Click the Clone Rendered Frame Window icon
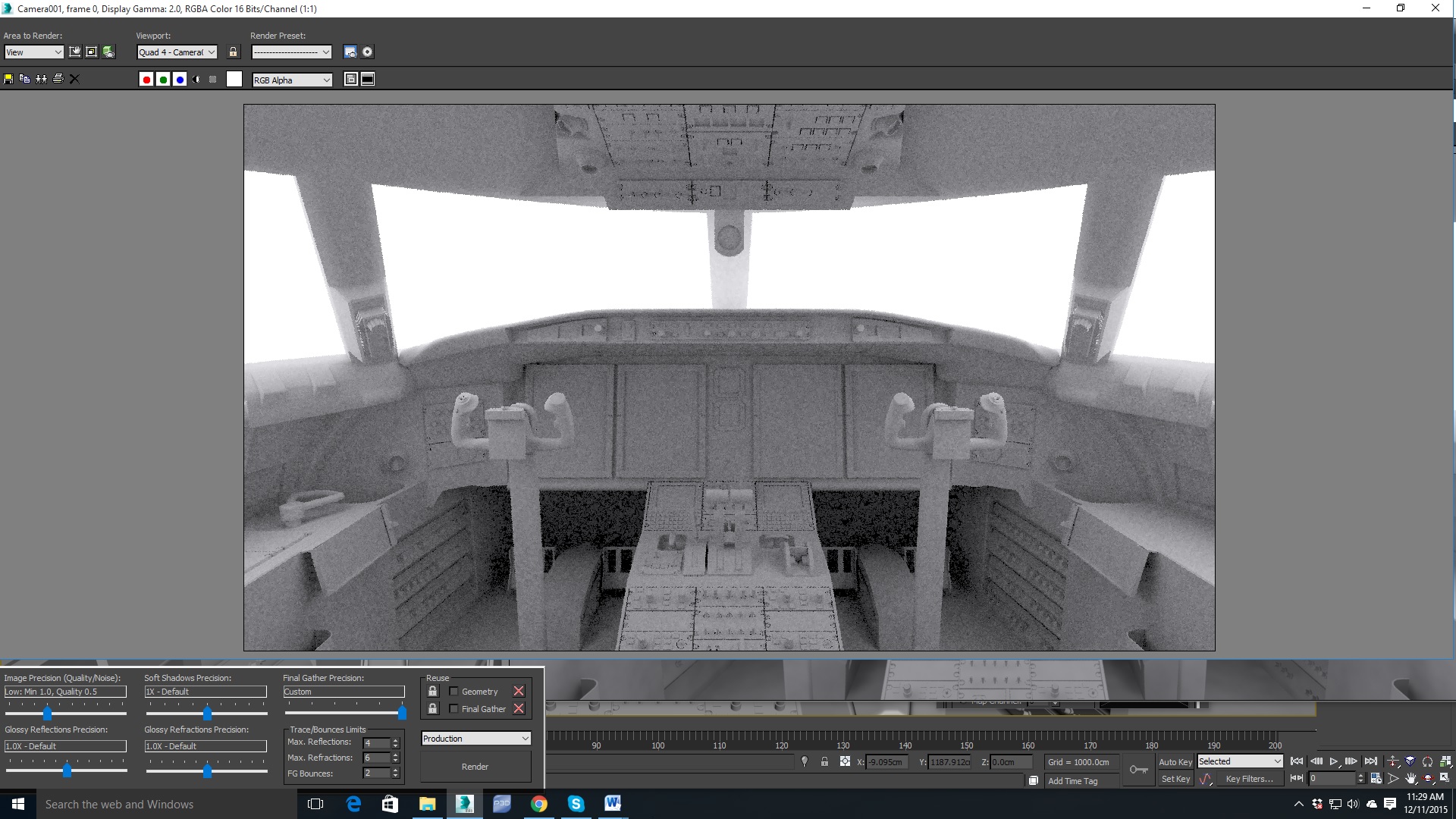The width and height of the screenshot is (1456, 819). (41, 79)
